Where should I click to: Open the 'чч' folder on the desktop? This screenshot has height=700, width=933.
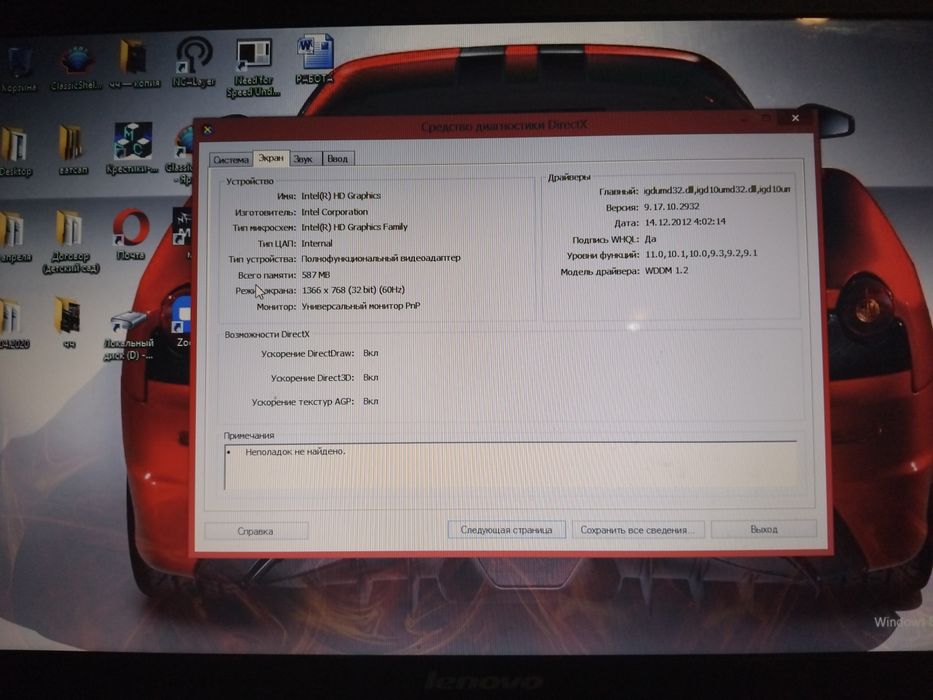point(68,322)
